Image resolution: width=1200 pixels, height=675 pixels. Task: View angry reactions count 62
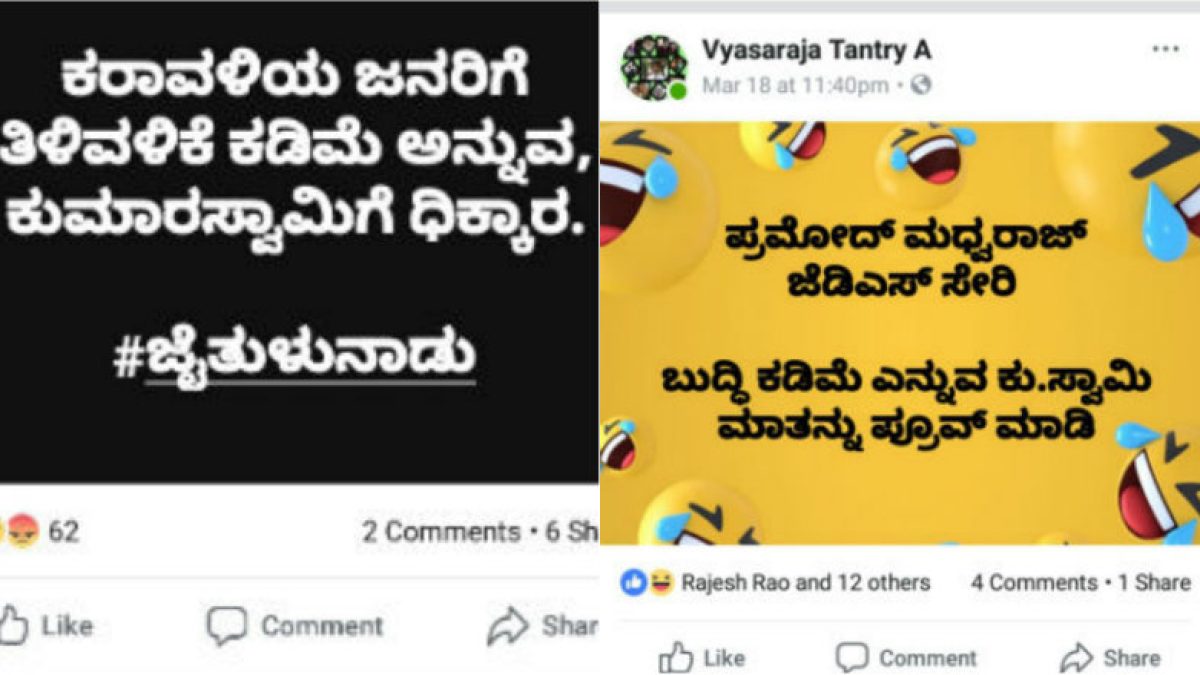[64, 532]
